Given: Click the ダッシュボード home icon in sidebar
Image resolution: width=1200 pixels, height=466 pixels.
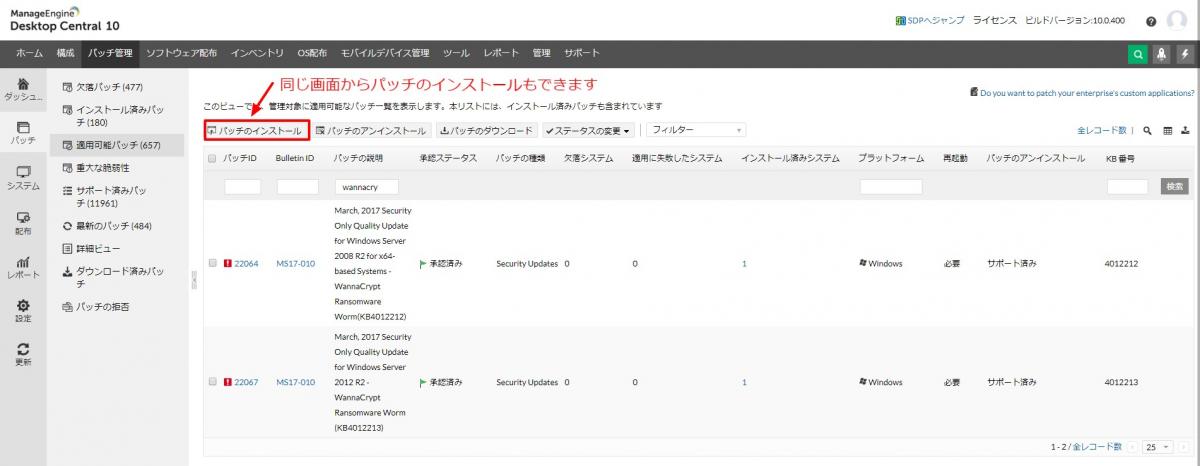Looking at the screenshot, I should point(23,88).
